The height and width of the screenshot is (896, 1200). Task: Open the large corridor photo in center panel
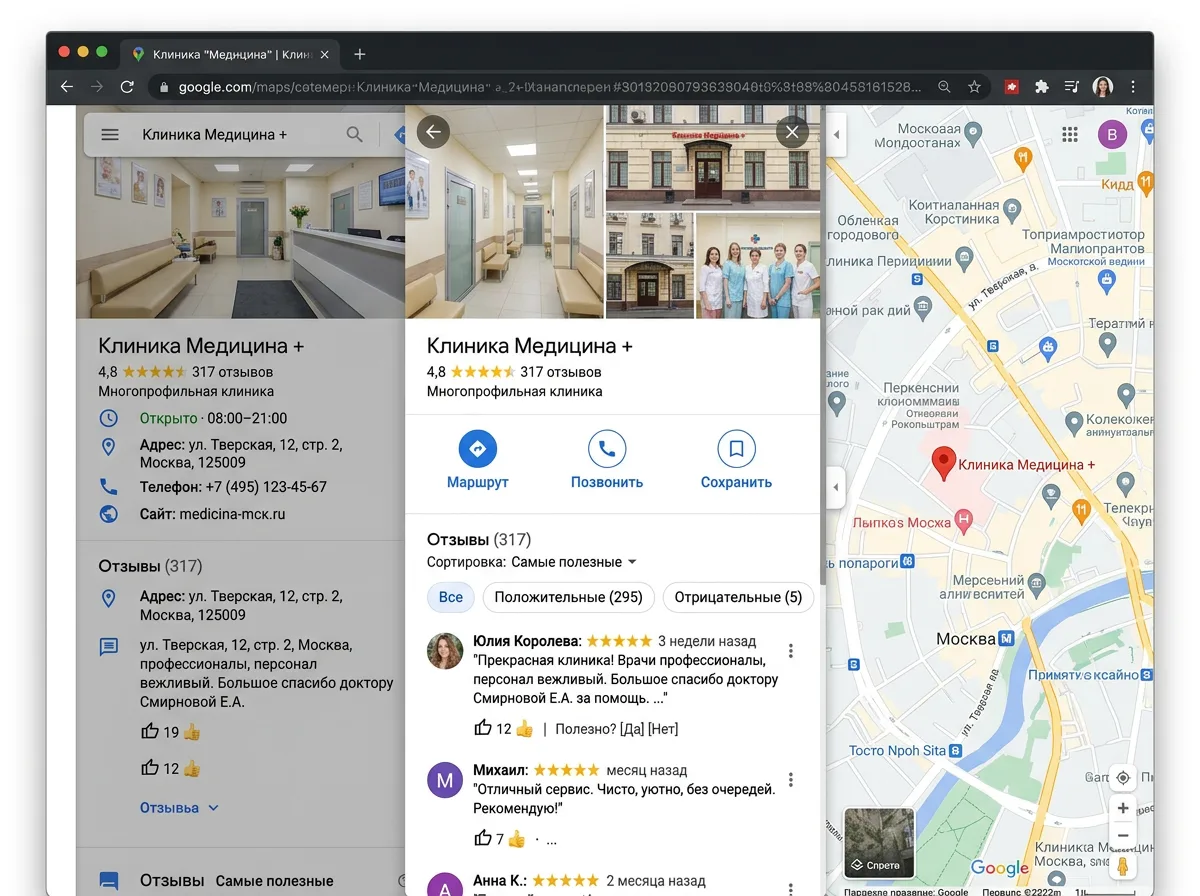(x=504, y=211)
